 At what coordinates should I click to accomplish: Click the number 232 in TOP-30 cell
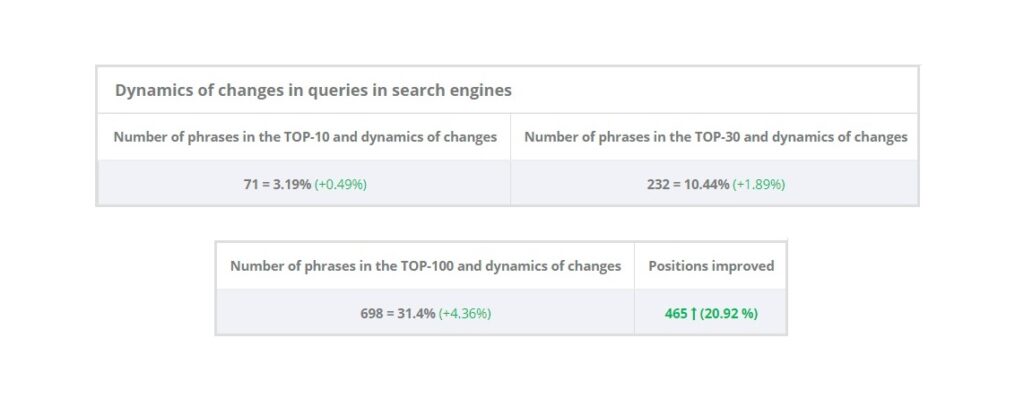pos(659,185)
